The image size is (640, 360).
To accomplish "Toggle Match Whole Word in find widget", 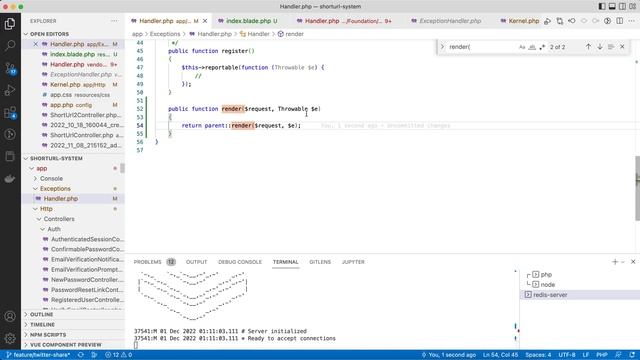I will point(532,47).
